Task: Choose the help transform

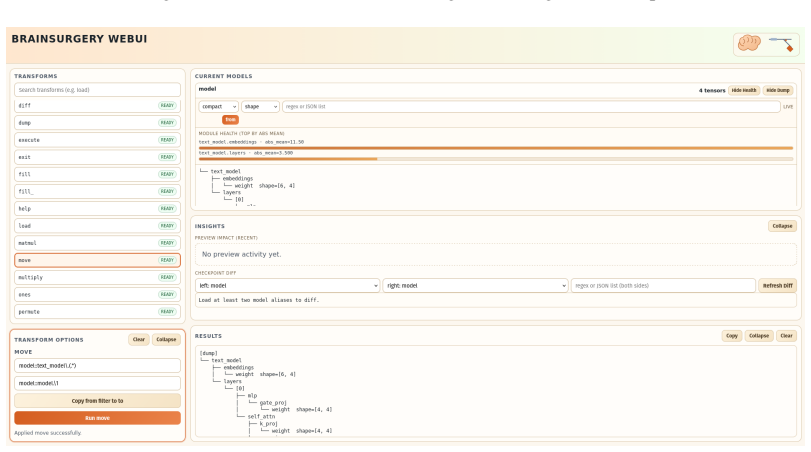Action: coord(97,208)
